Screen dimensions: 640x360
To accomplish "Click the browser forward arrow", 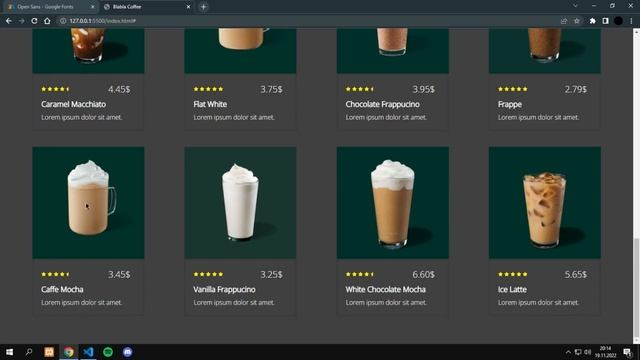I will coord(22,21).
